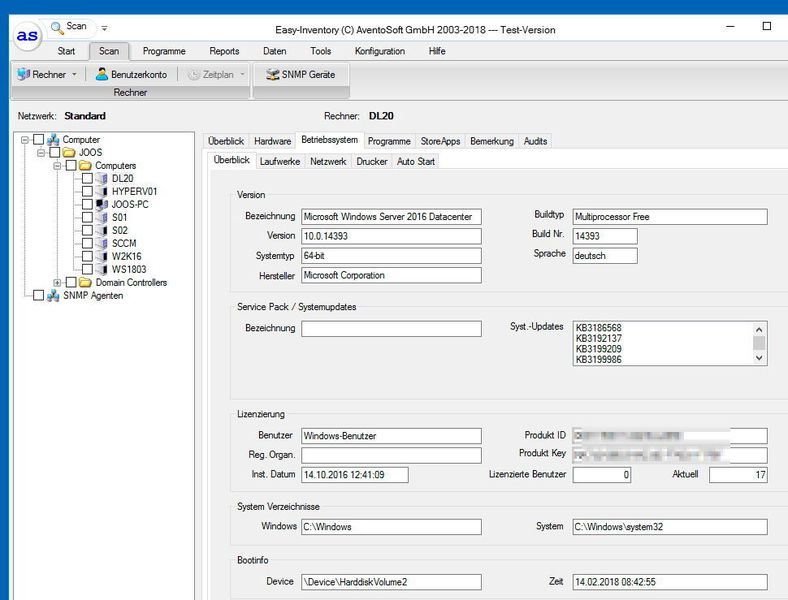The height and width of the screenshot is (600, 788).
Task: Tick the HYPERV01 checkbox
Action: point(87,191)
